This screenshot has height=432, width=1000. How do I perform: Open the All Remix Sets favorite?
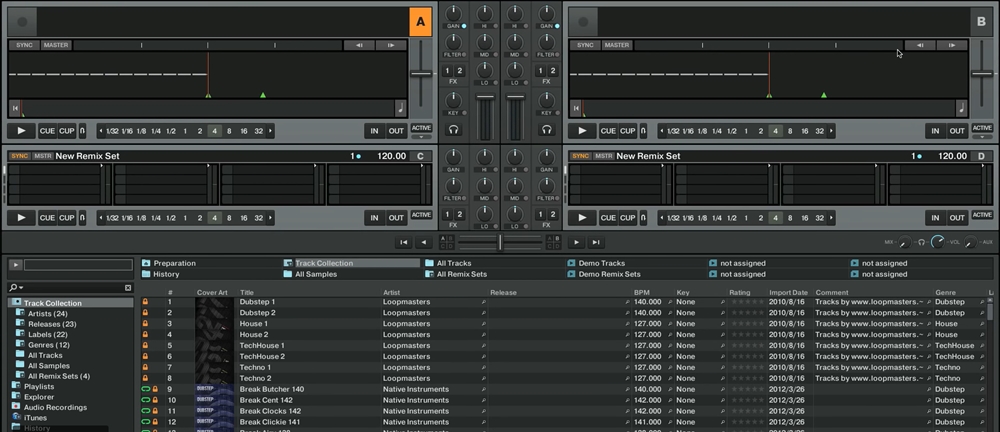[456, 274]
